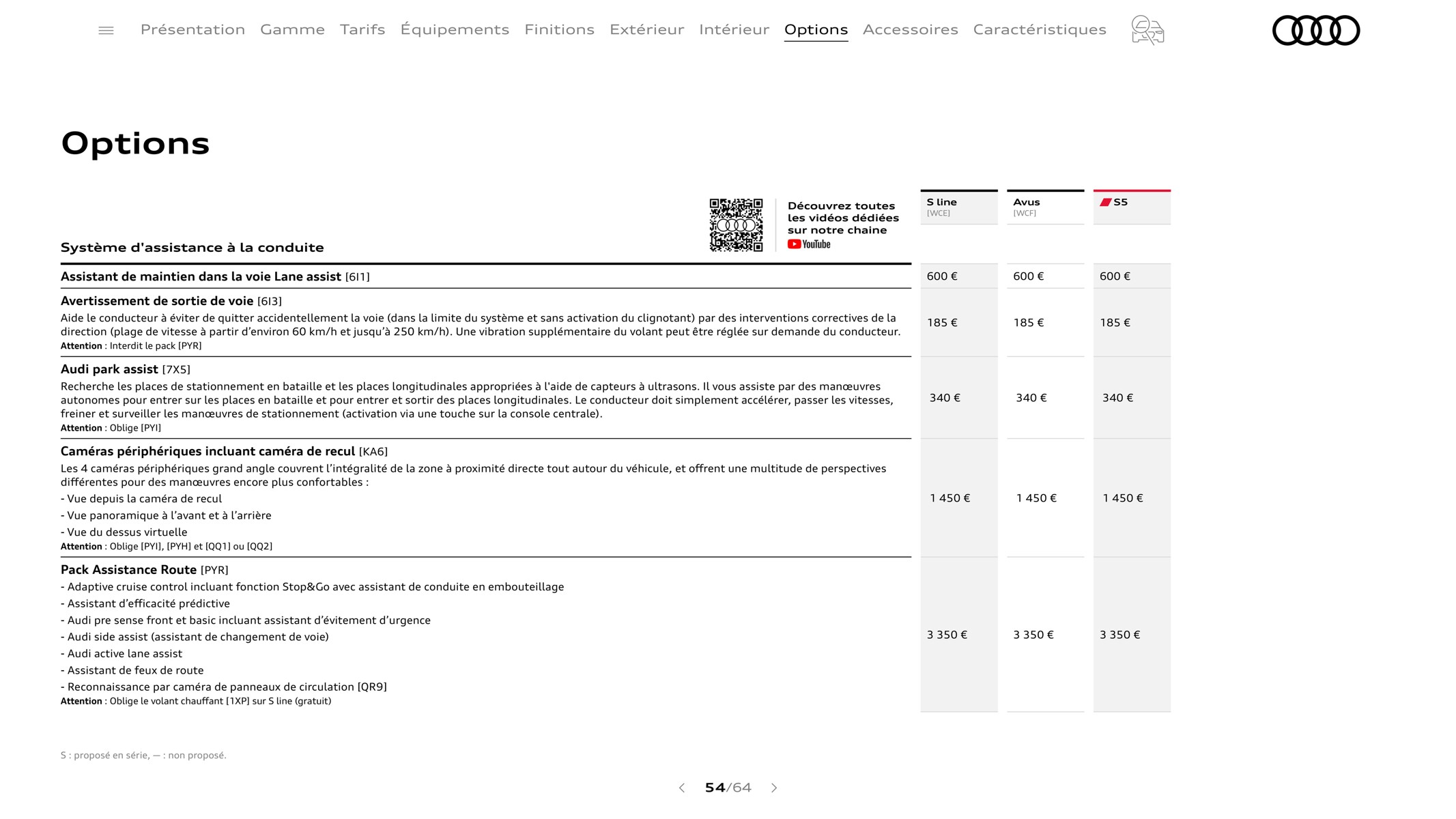Go to next page arrow
This screenshot has height=819, width=1456.
774,788
